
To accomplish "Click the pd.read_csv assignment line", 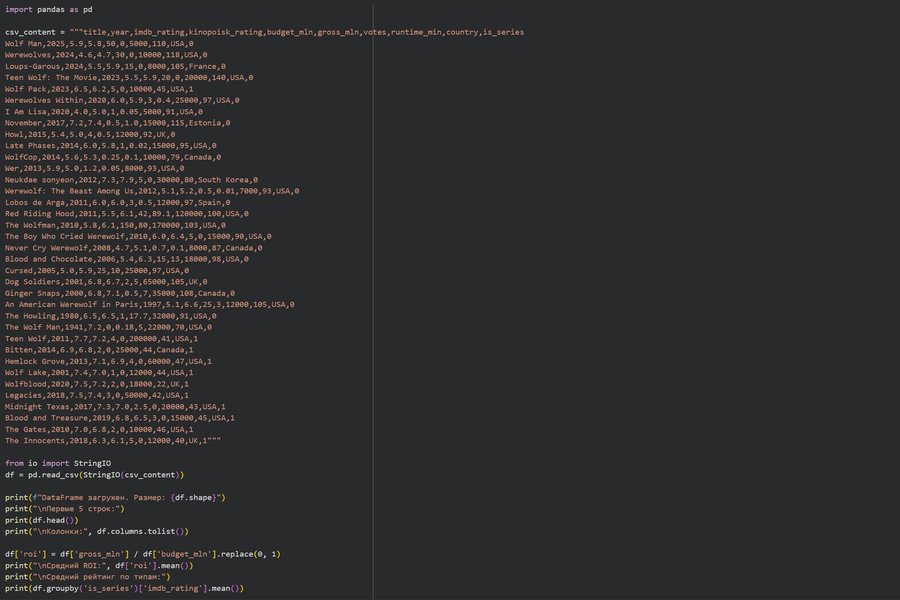I will coord(95,475).
